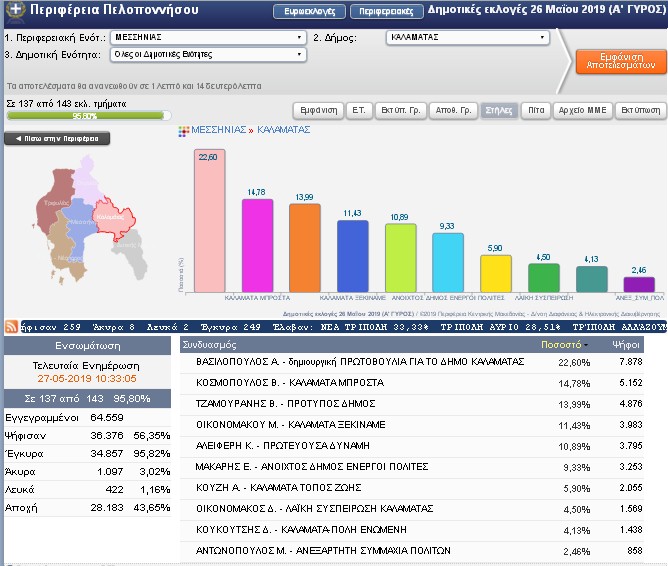Select the ΚΟΣΜΟΠΟΥΛΟΣ Β. - ΚΑΛΑΜΑΤΑ ΜΠΡΟΣΤΑ row
The width and height of the screenshot is (668, 566).
412,383
